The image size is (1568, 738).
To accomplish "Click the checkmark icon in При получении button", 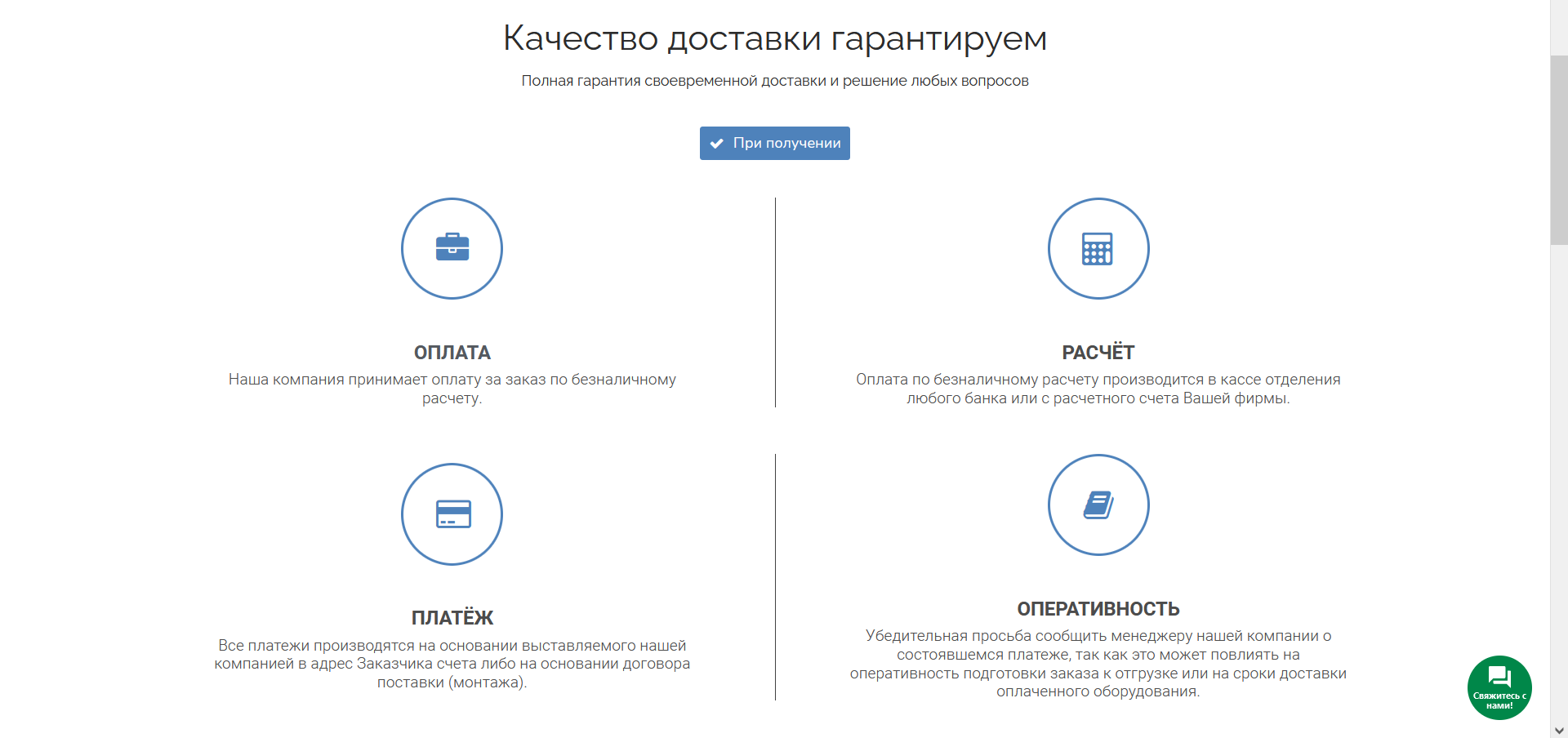I will [716, 144].
